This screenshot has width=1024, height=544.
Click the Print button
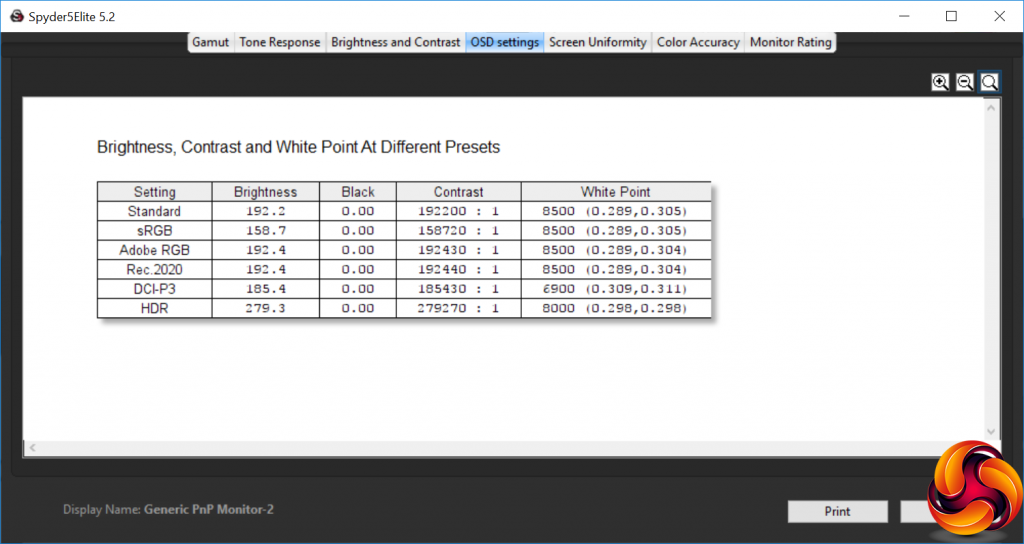837,511
